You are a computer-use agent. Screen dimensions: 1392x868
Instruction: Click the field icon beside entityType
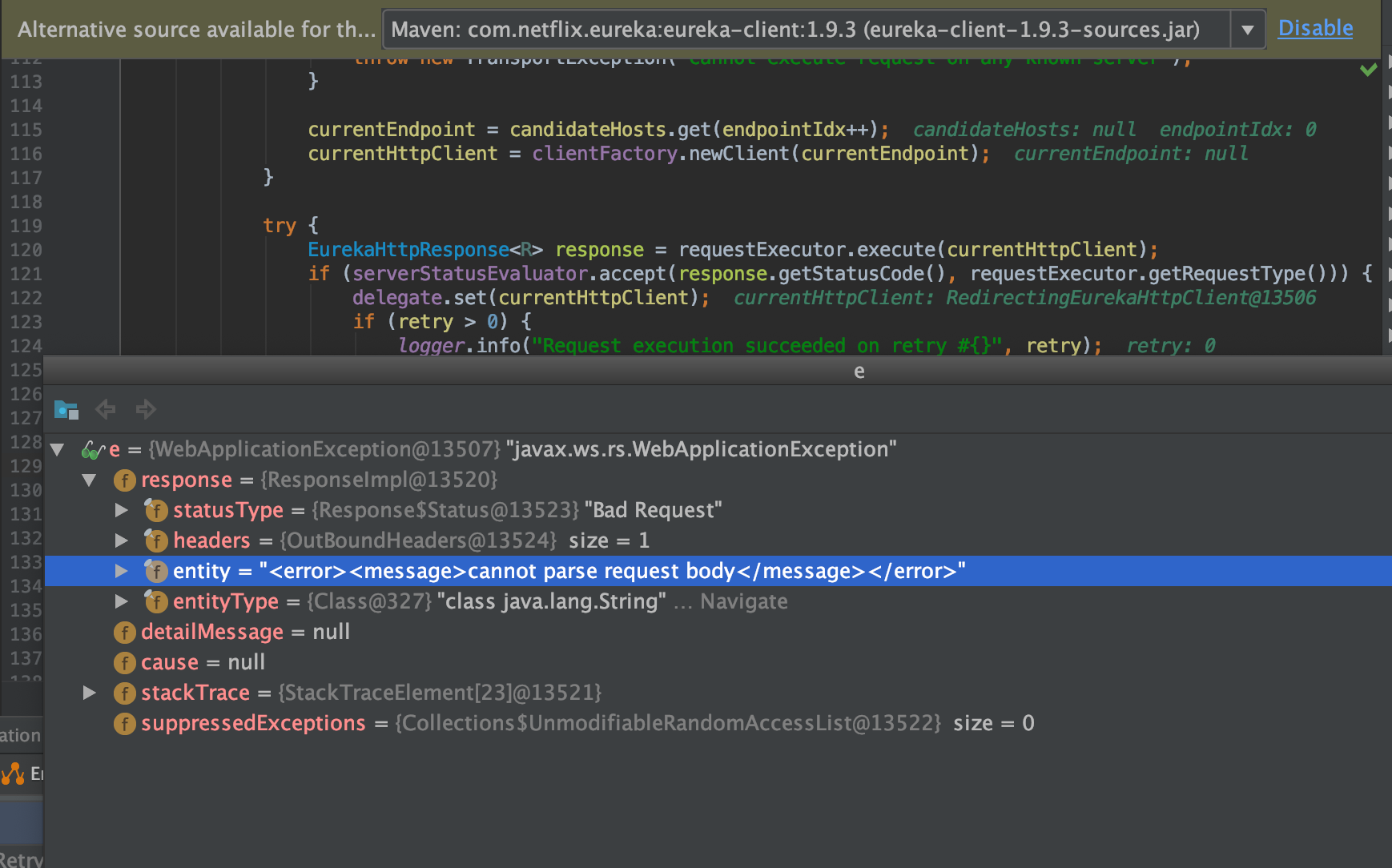pos(155,601)
